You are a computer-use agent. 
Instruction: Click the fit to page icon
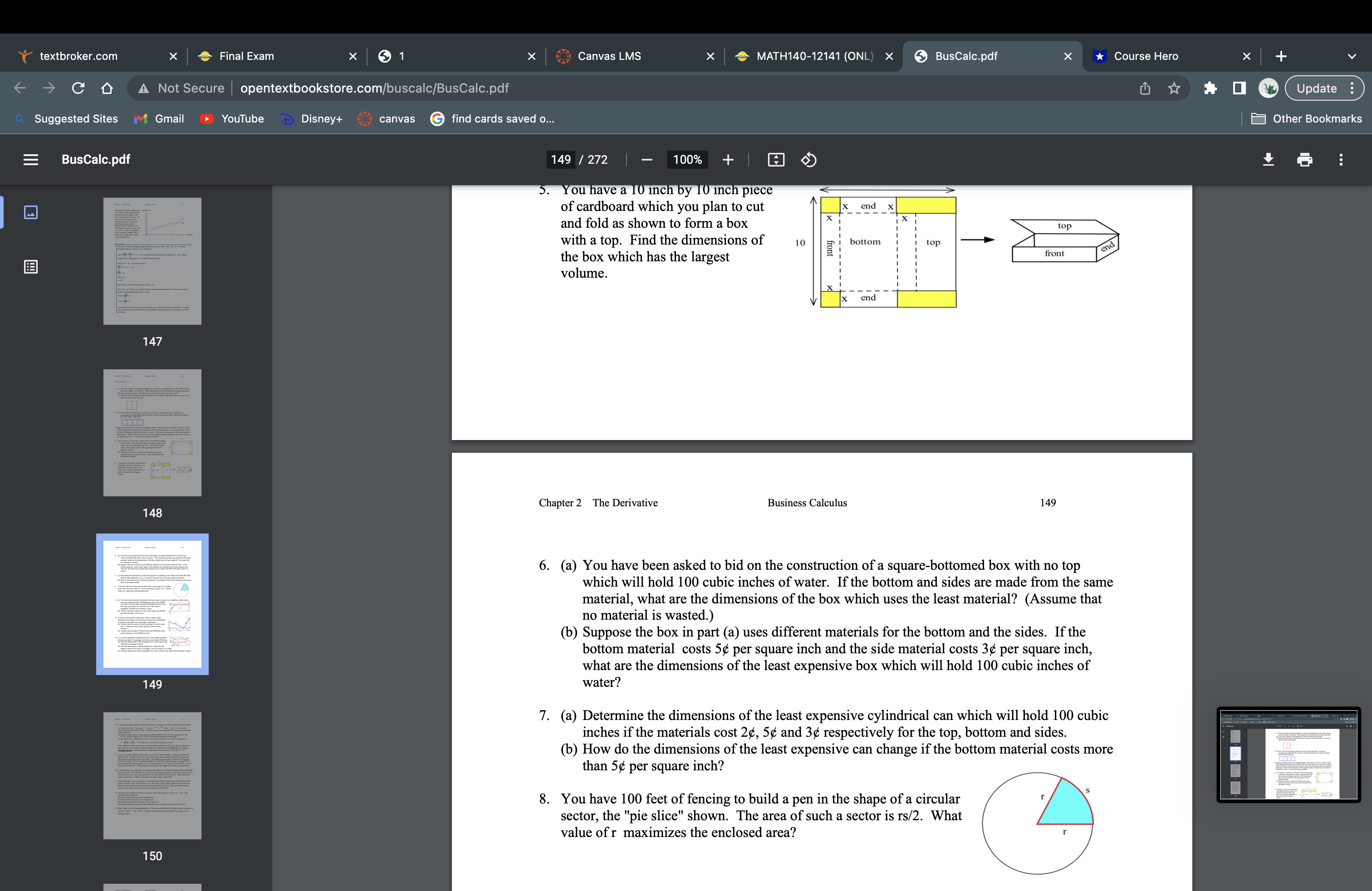[776, 160]
